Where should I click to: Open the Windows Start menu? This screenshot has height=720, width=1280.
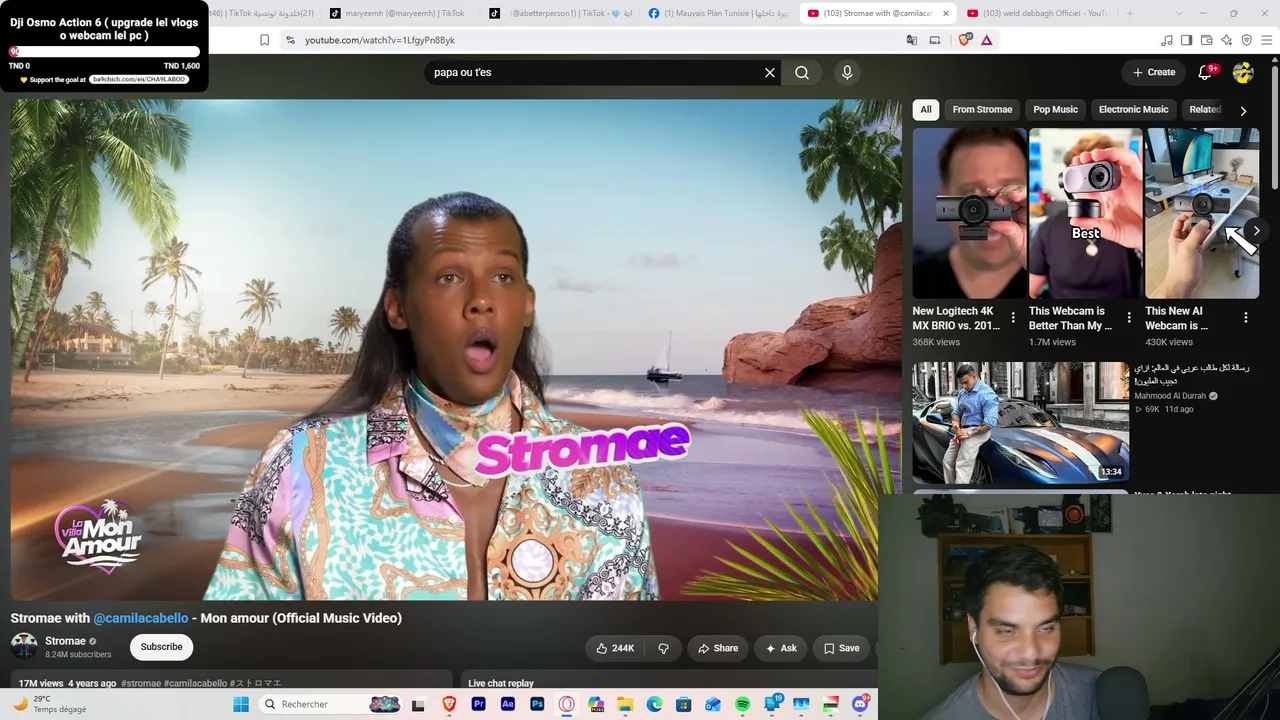(241, 704)
